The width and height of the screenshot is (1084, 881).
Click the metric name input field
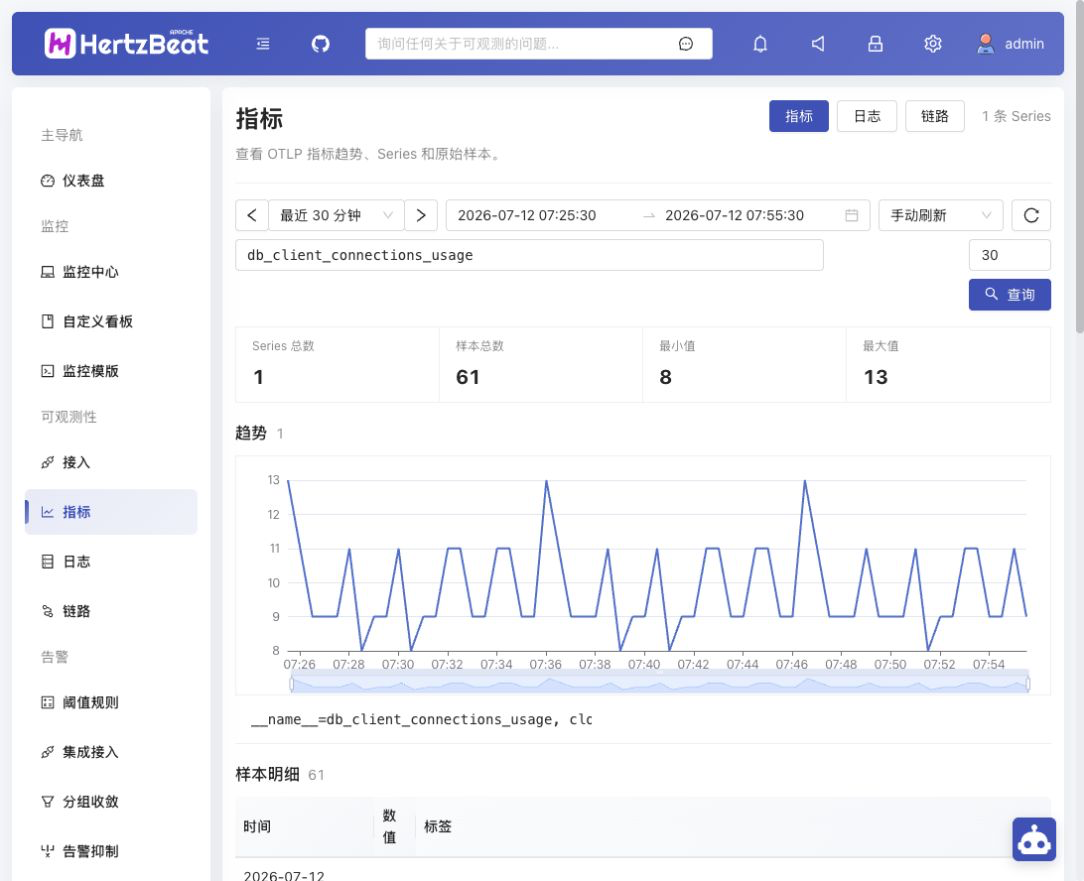(x=530, y=255)
